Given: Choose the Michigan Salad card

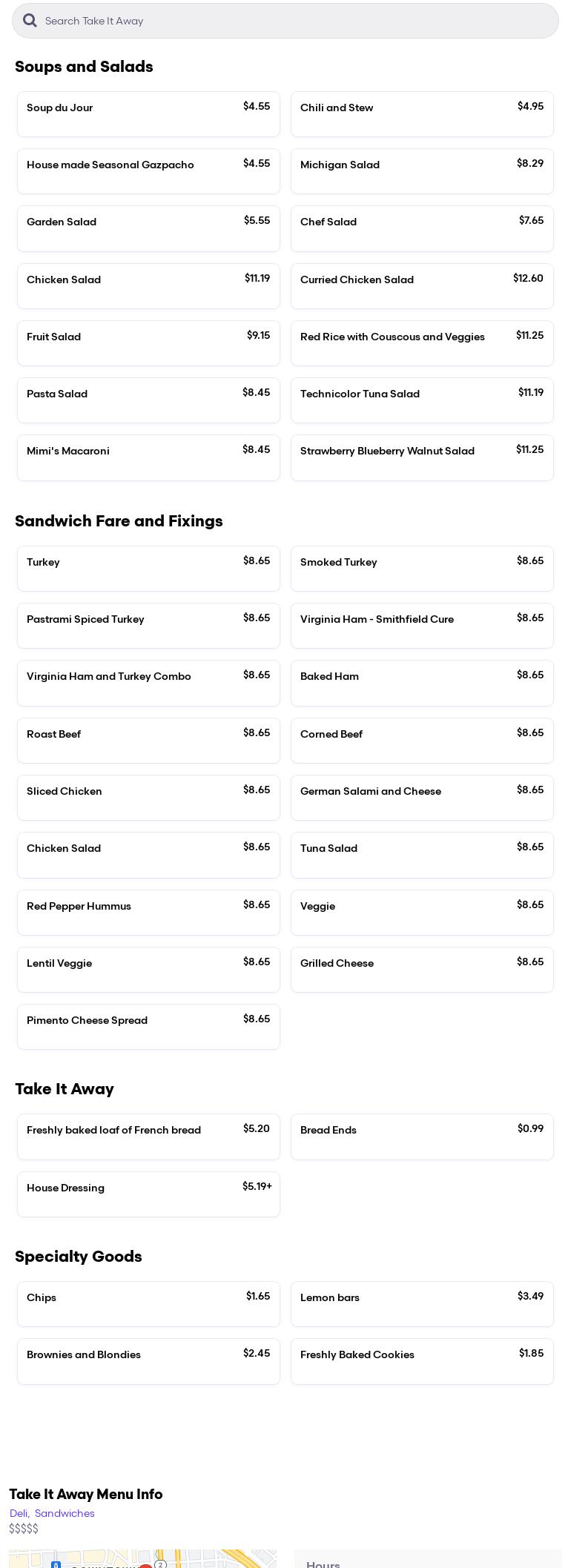Looking at the screenshot, I should pos(422,171).
